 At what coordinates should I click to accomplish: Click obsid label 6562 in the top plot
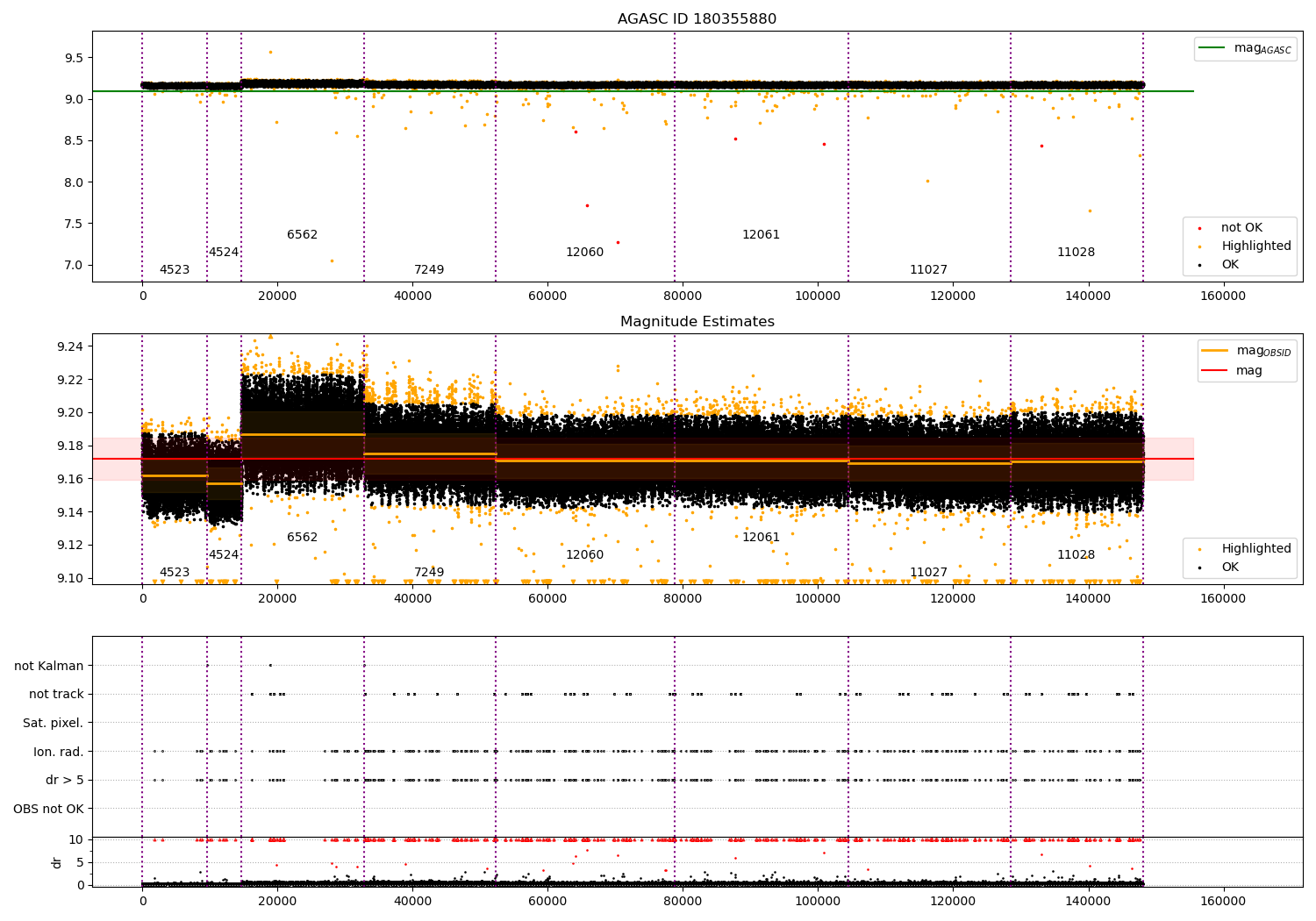[303, 235]
